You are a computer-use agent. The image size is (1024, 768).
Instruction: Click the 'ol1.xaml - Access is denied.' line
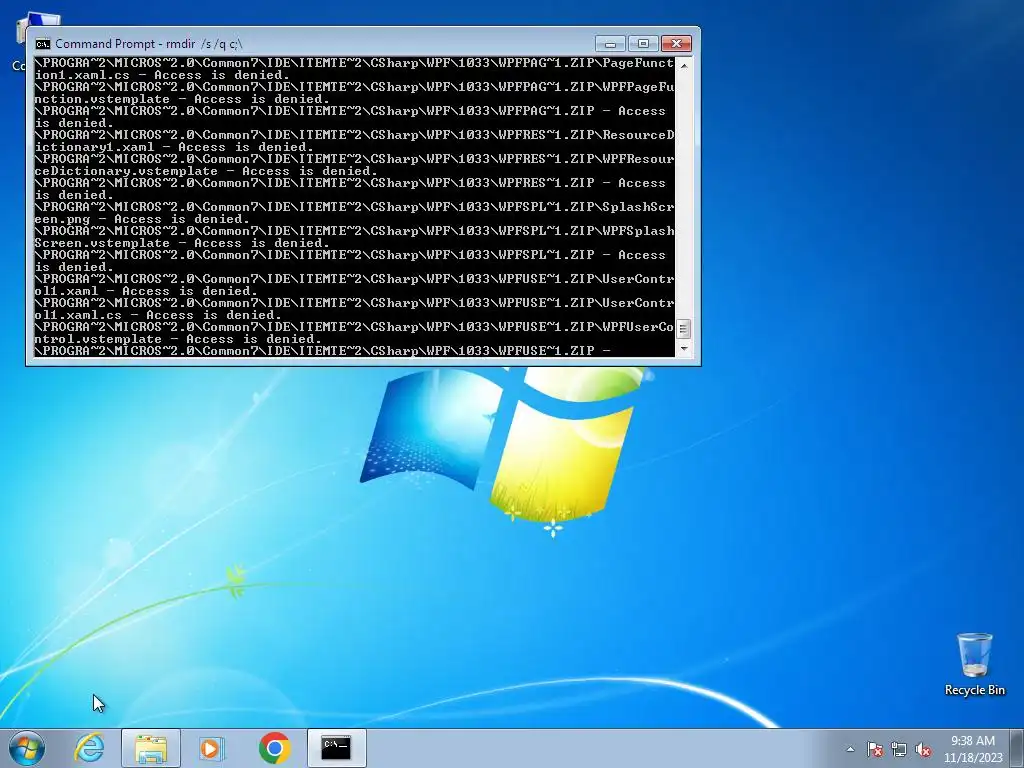[146, 291]
